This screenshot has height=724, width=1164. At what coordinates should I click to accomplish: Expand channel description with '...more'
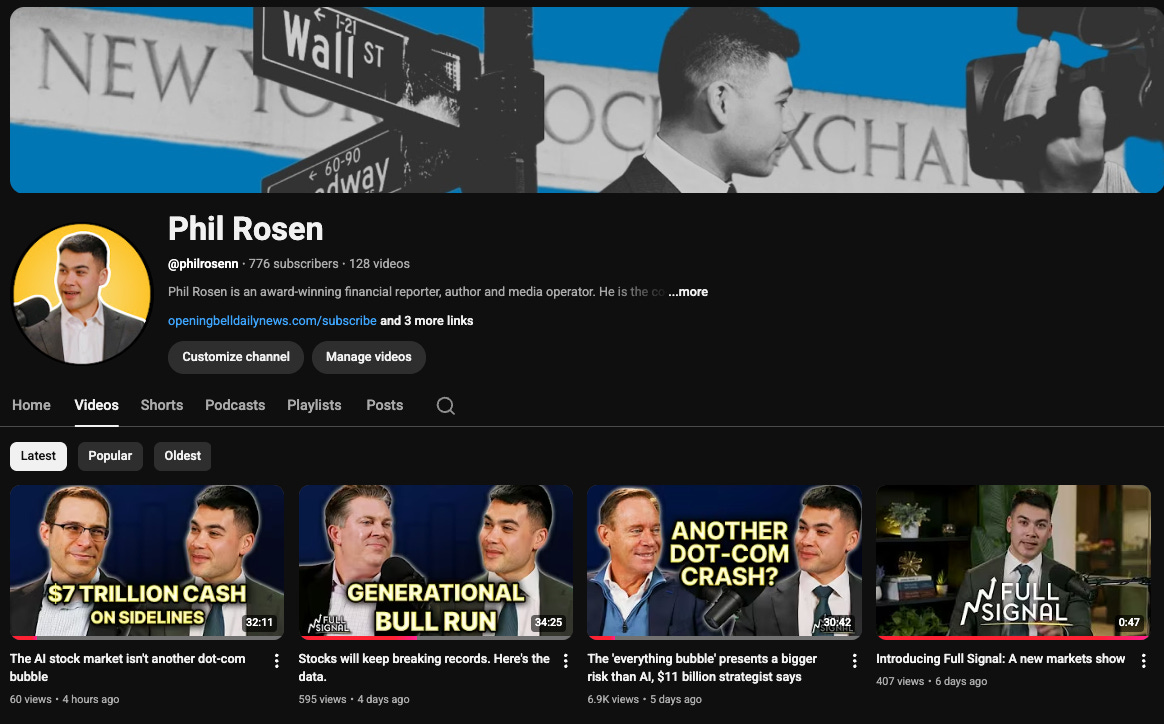coord(688,292)
